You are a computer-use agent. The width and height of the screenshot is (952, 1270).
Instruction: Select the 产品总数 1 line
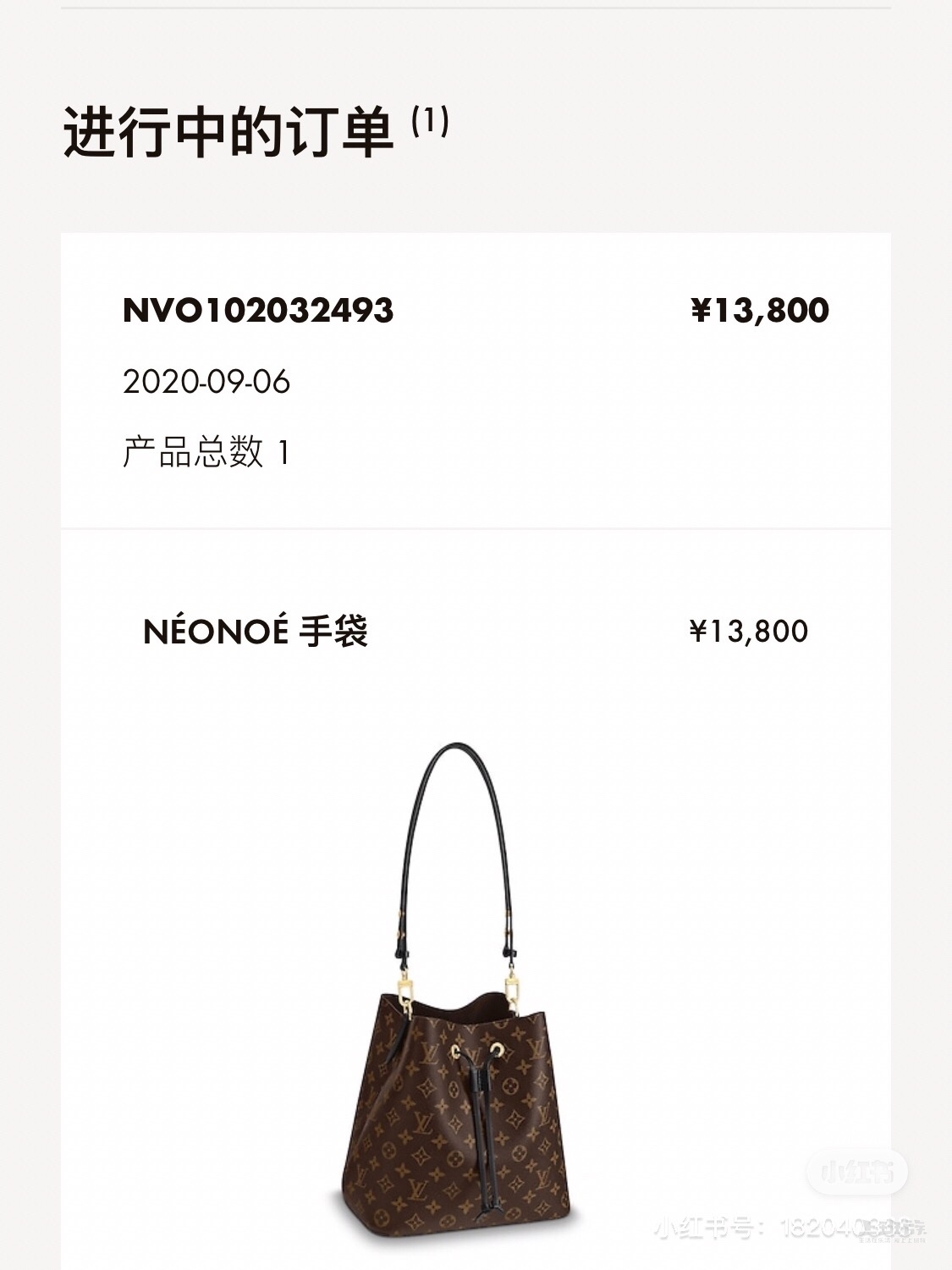click(x=206, y=452)
